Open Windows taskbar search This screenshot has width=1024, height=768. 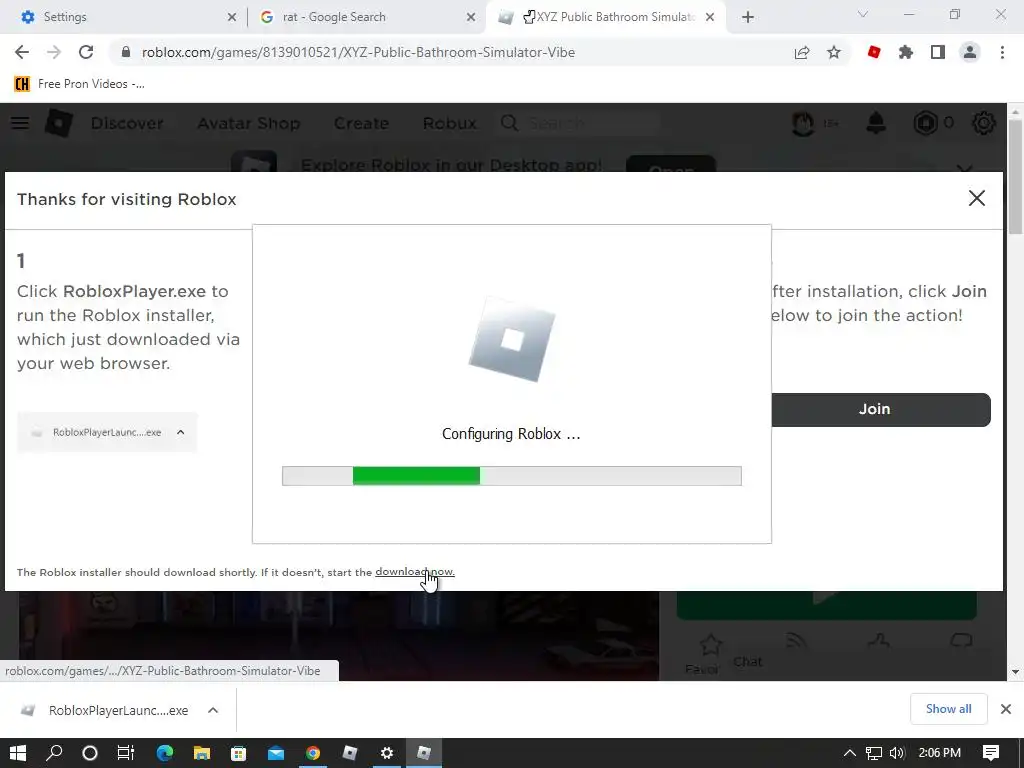(54, 753)
